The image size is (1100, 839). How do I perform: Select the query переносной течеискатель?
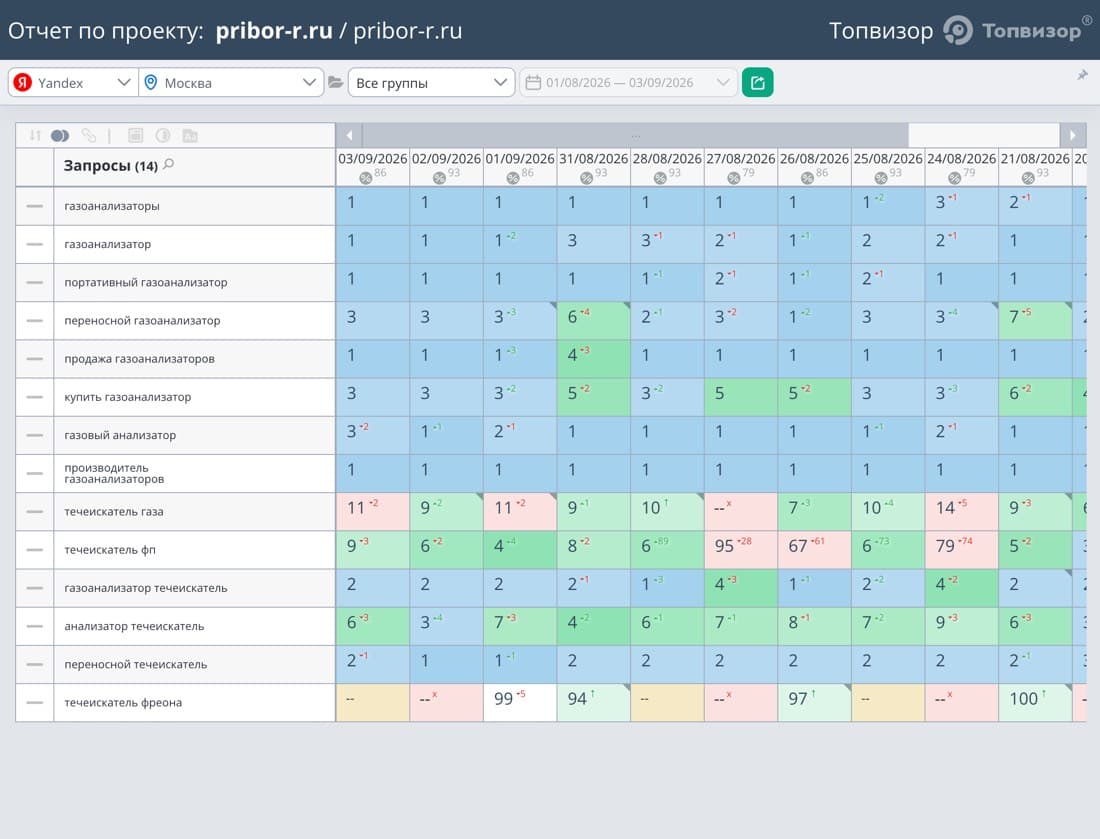tap(135, 665)
